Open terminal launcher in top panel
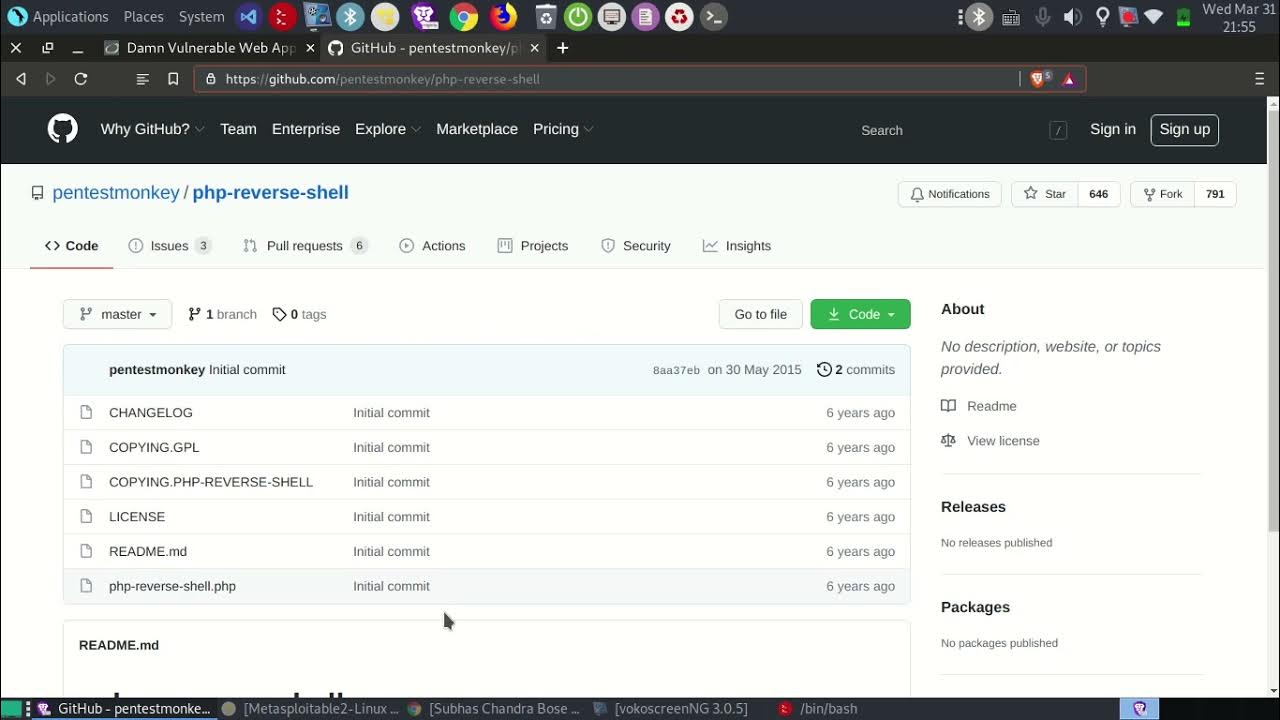The height and width of the screenshot is (720, 1280). 712,16
